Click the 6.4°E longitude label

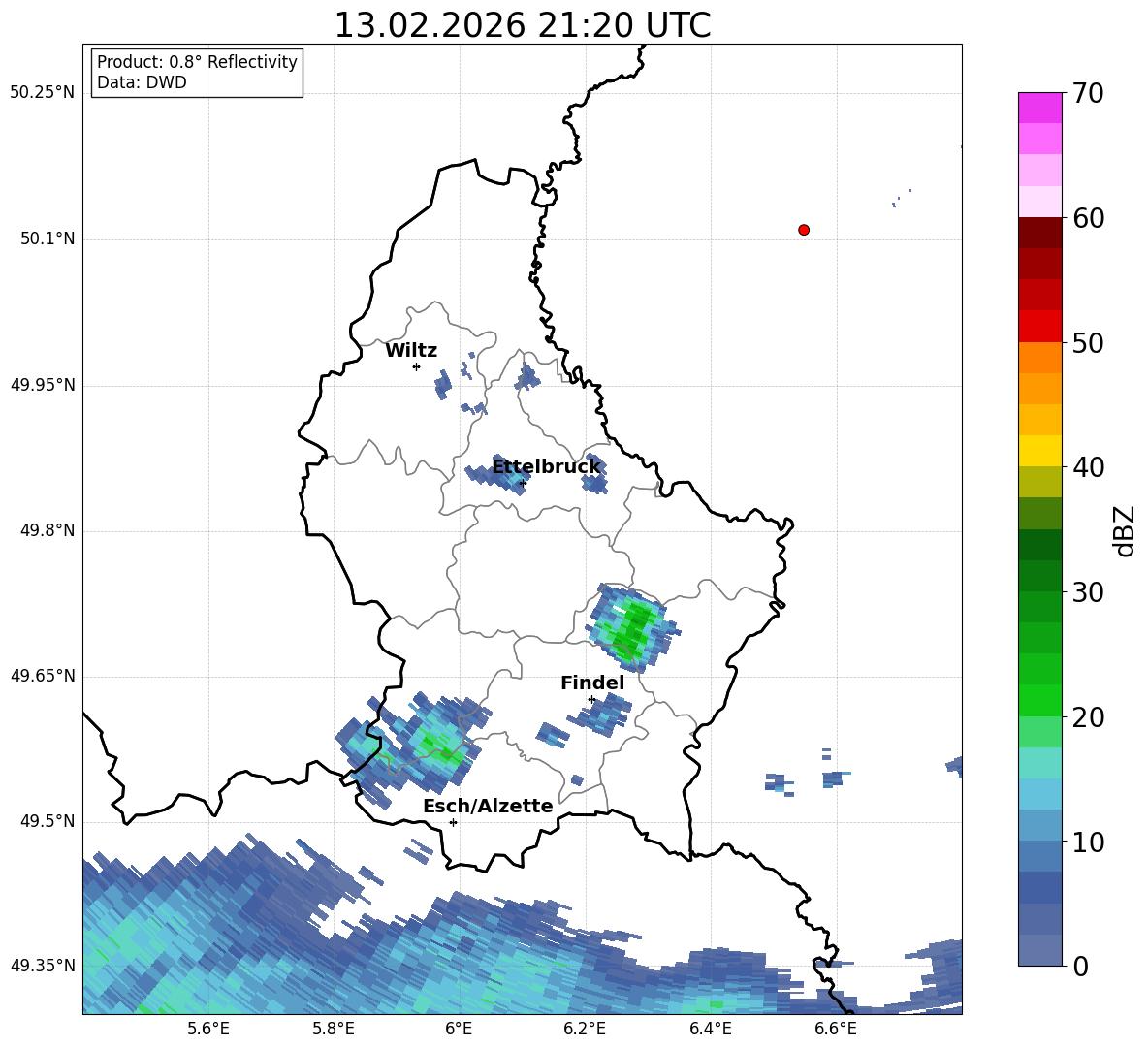pyautogui.click(x=710, y=1029)
